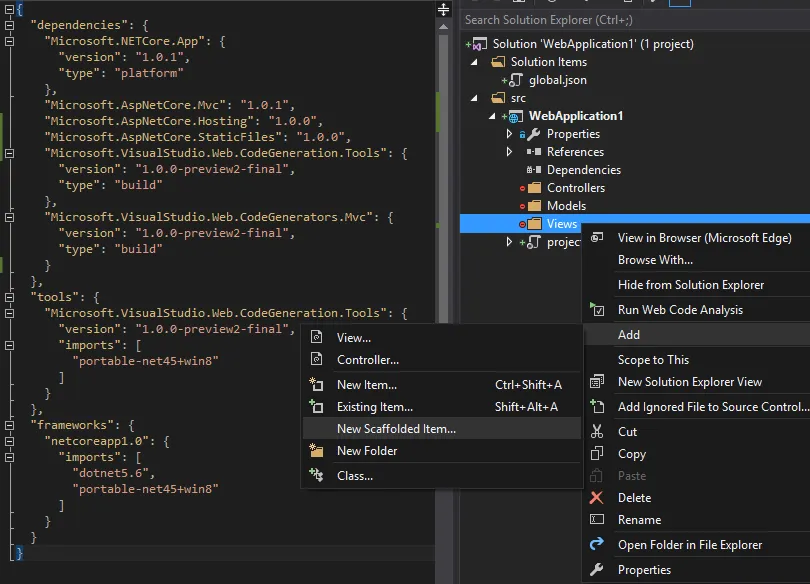Click the View... page icon in submenu
The image size is (810, 584).
(317, 337)
